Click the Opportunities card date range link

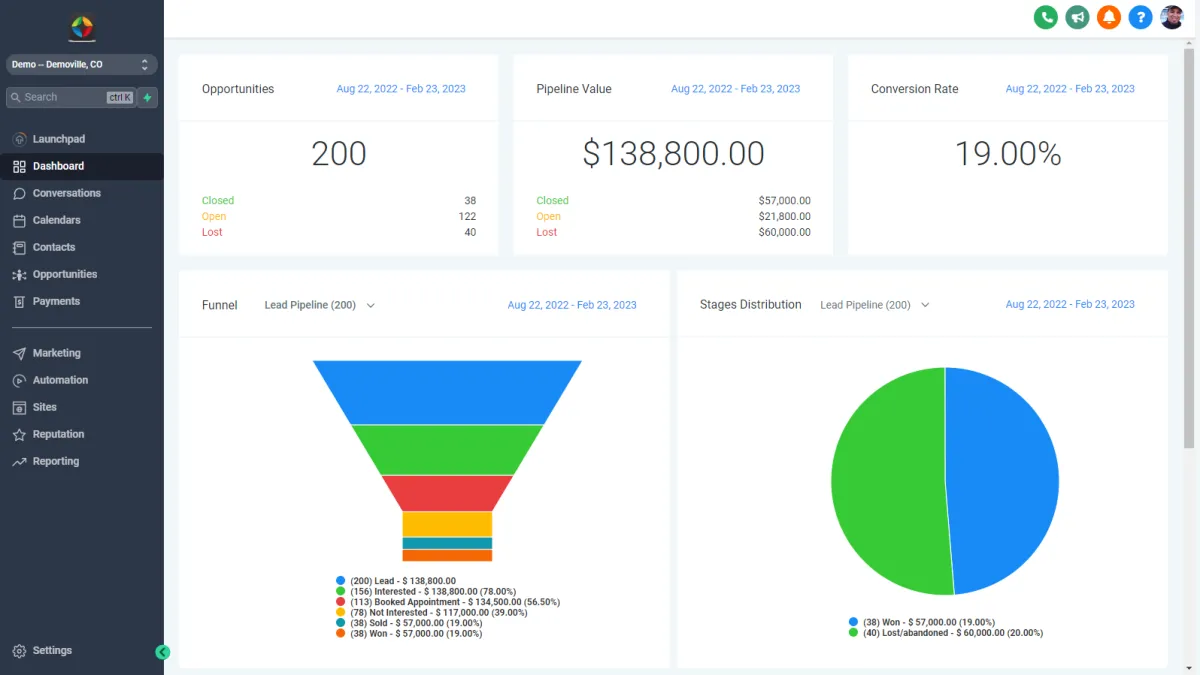[x=401, y=89]
